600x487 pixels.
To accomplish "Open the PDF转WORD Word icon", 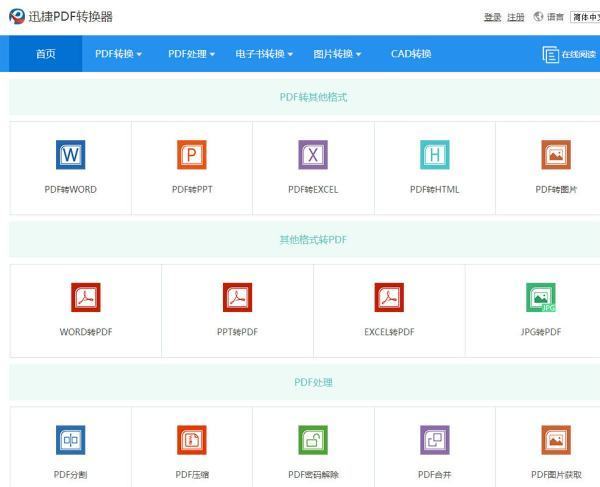I will click(70, 155).
